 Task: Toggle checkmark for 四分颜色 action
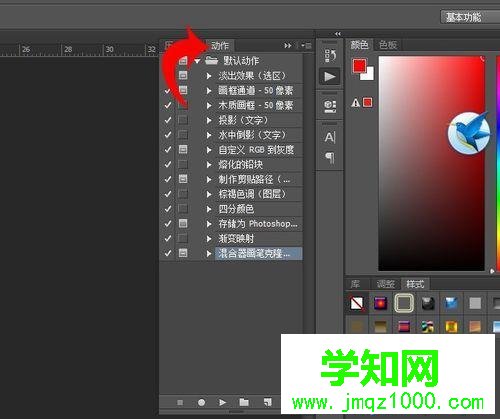point(168,209)
